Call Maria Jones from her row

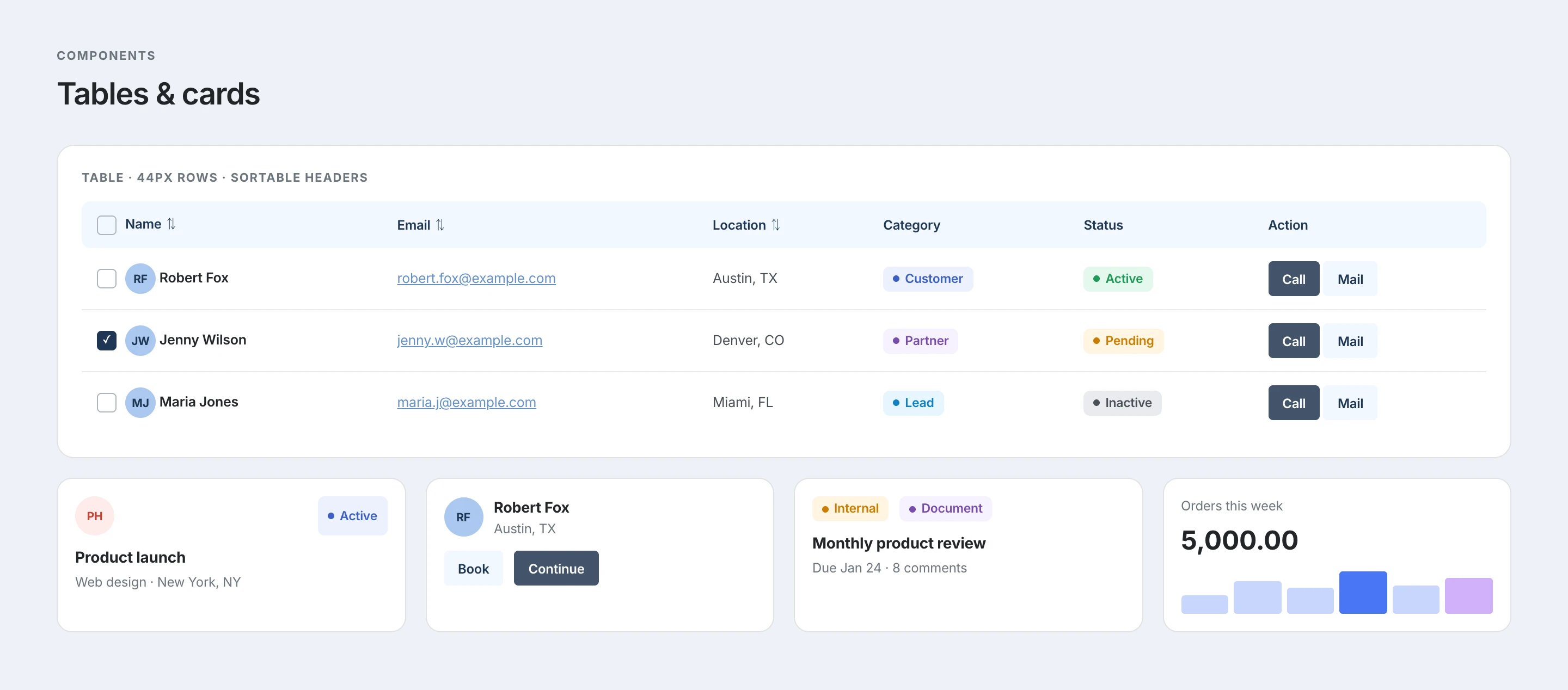tap(1294, 403)
